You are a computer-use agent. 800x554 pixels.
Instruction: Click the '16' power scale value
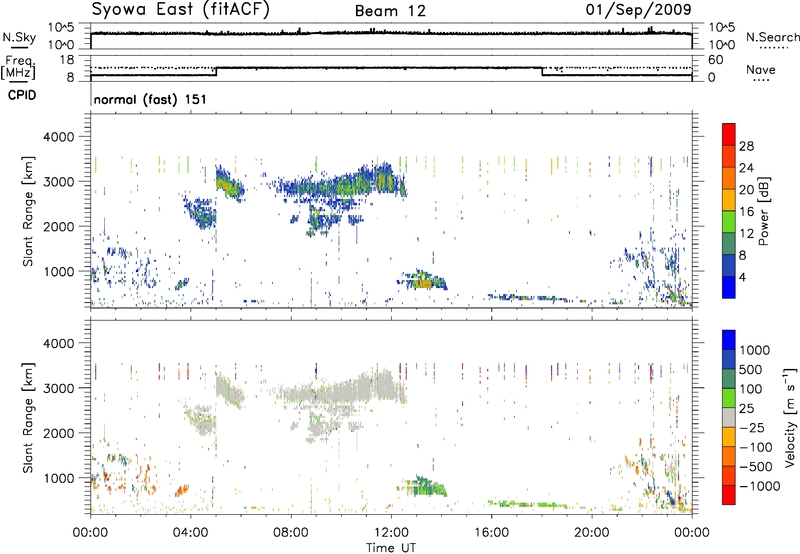pos(746,212)
